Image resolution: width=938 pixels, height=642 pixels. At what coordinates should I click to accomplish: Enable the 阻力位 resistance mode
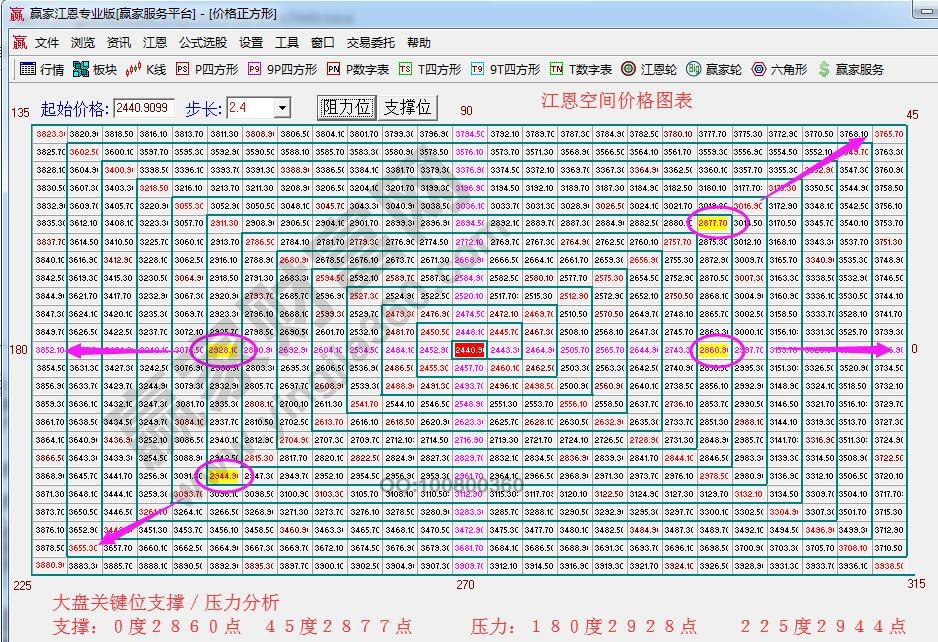[345, 105]
